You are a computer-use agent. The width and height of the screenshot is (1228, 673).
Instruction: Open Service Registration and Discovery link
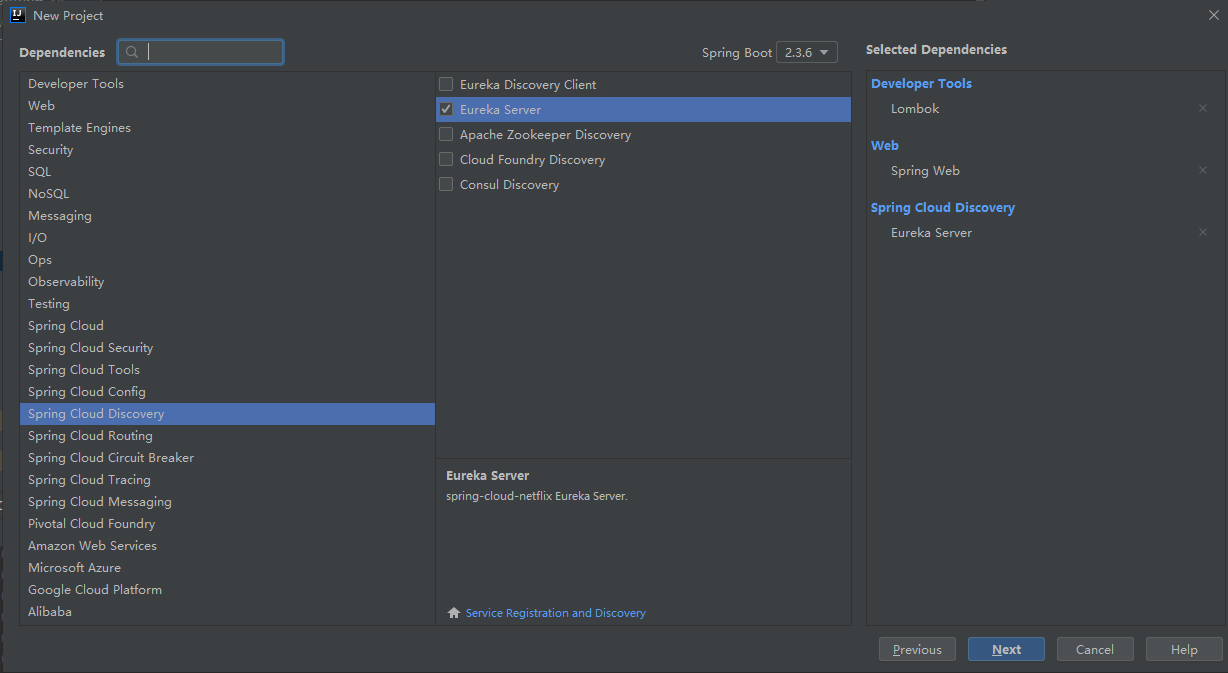tap(556, 613)
